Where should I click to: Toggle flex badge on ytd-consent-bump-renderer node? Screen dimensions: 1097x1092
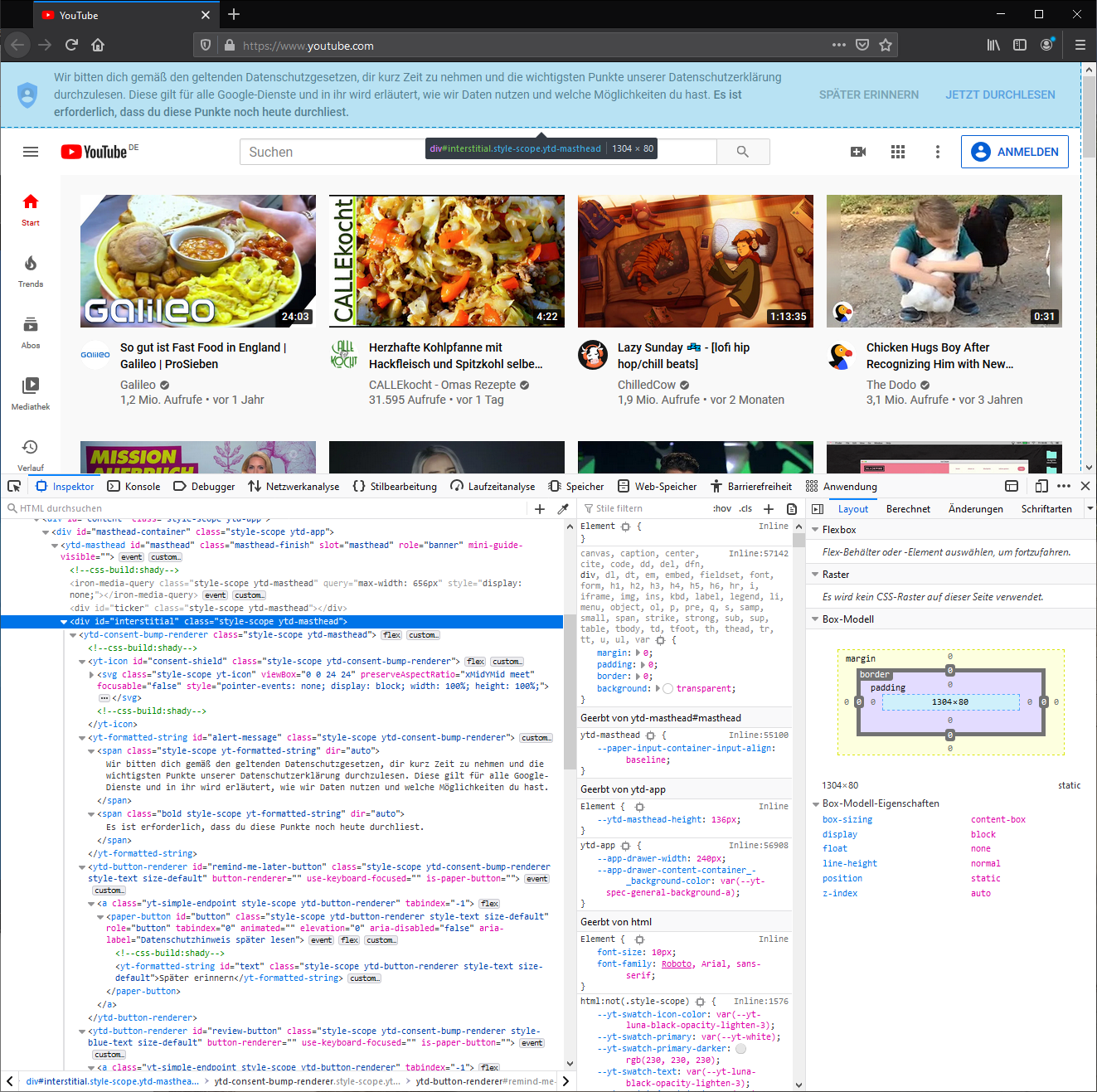tap(391, 635)
